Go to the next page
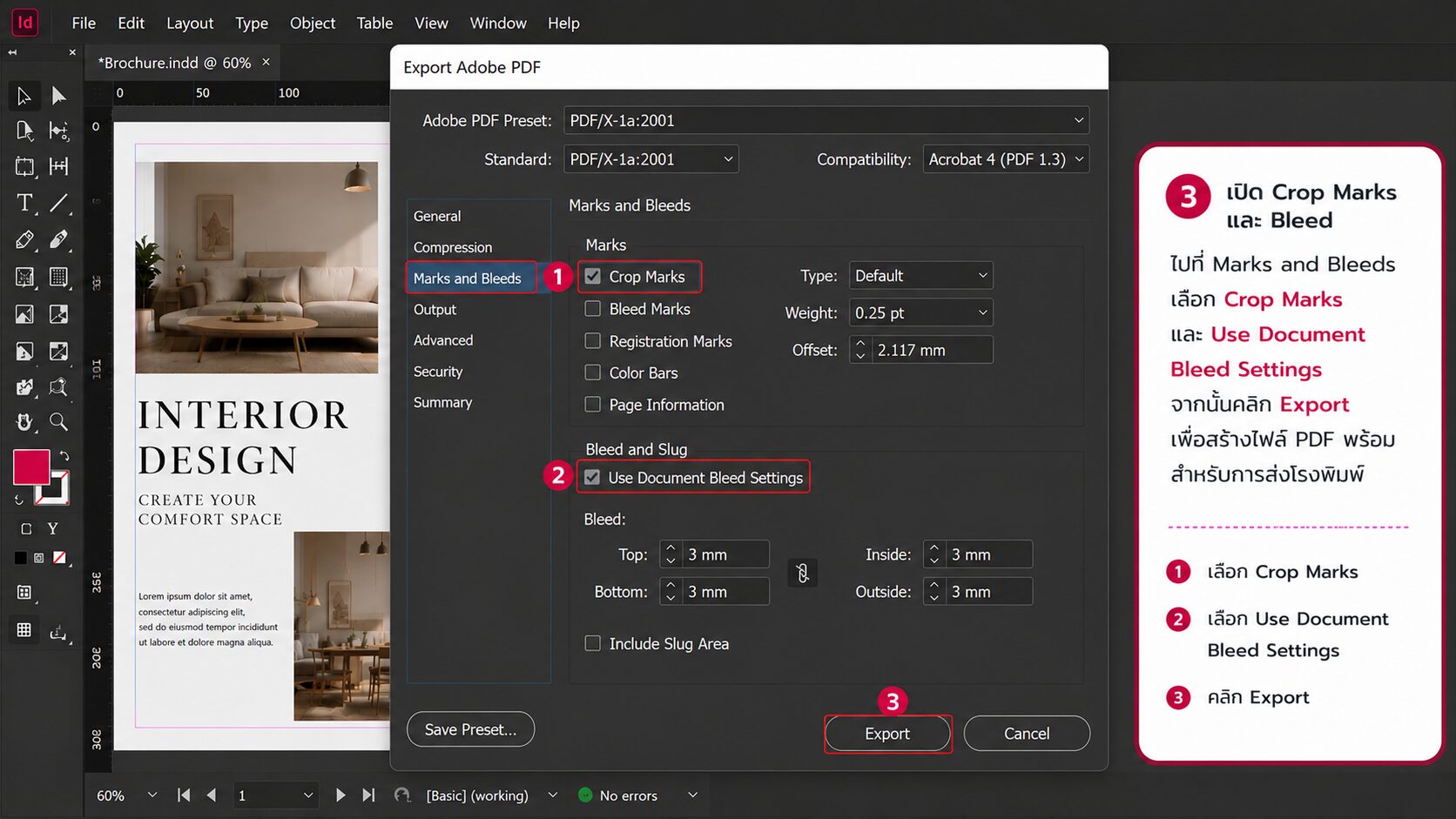Viewport: 1456px width, 819px height. tap(340, 796)
